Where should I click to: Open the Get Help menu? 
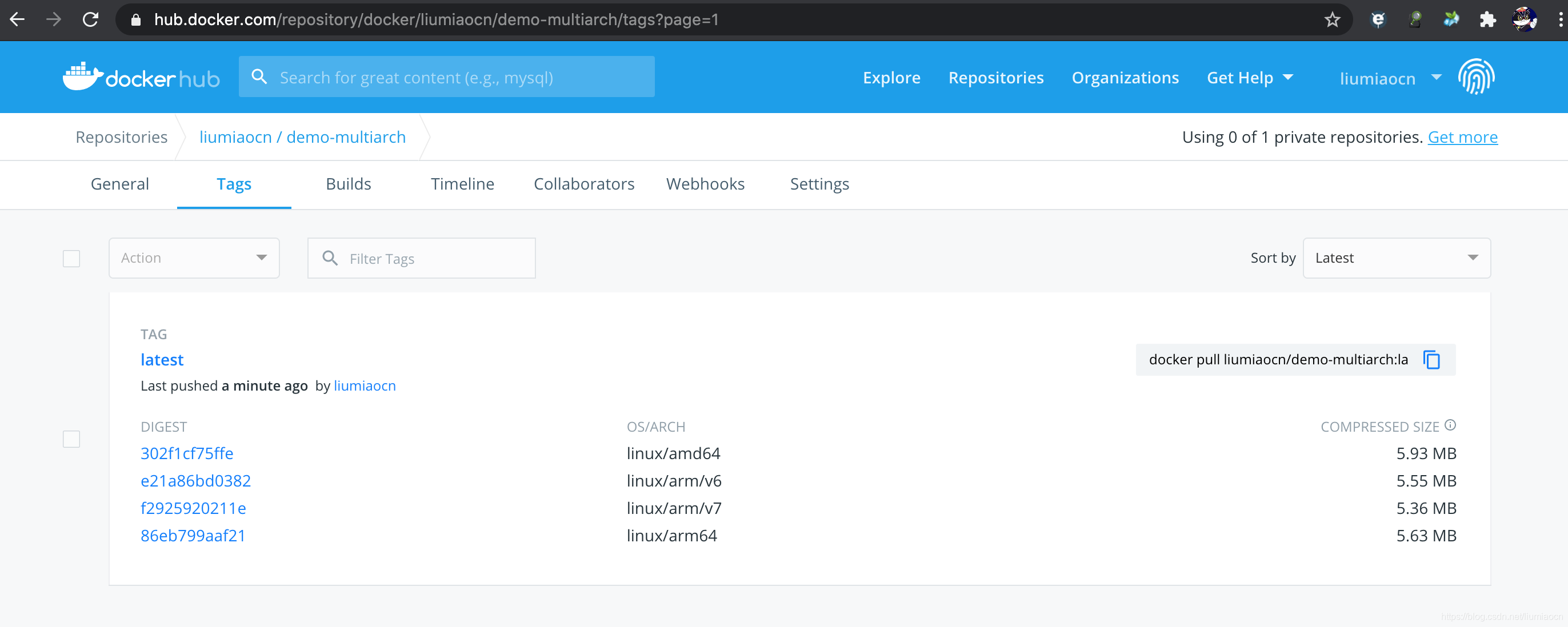pos(1249,78)
